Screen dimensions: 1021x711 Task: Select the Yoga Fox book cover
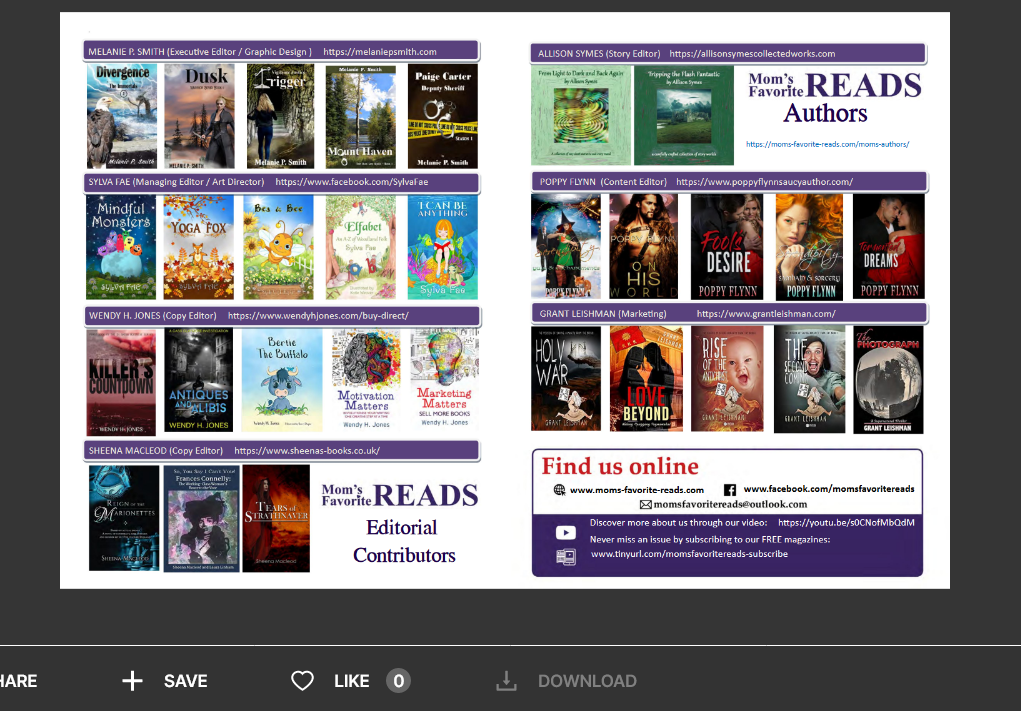tap(198, 247)
